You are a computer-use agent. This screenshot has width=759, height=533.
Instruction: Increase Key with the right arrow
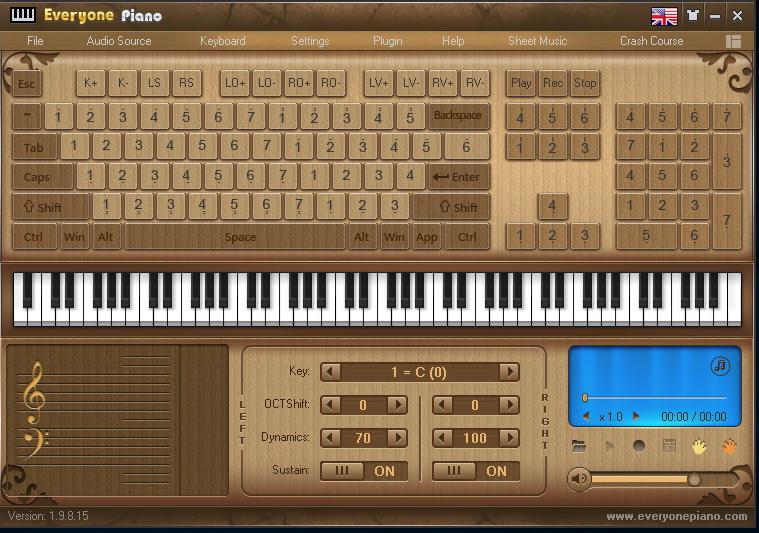coord(509,372)
